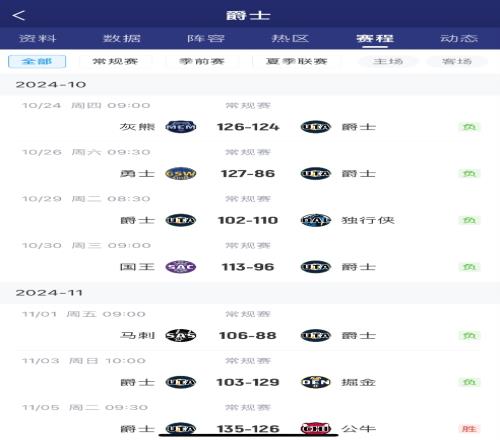Open the Warriors GSW team logo
The image size is (500, 440).
coord(181,173)
